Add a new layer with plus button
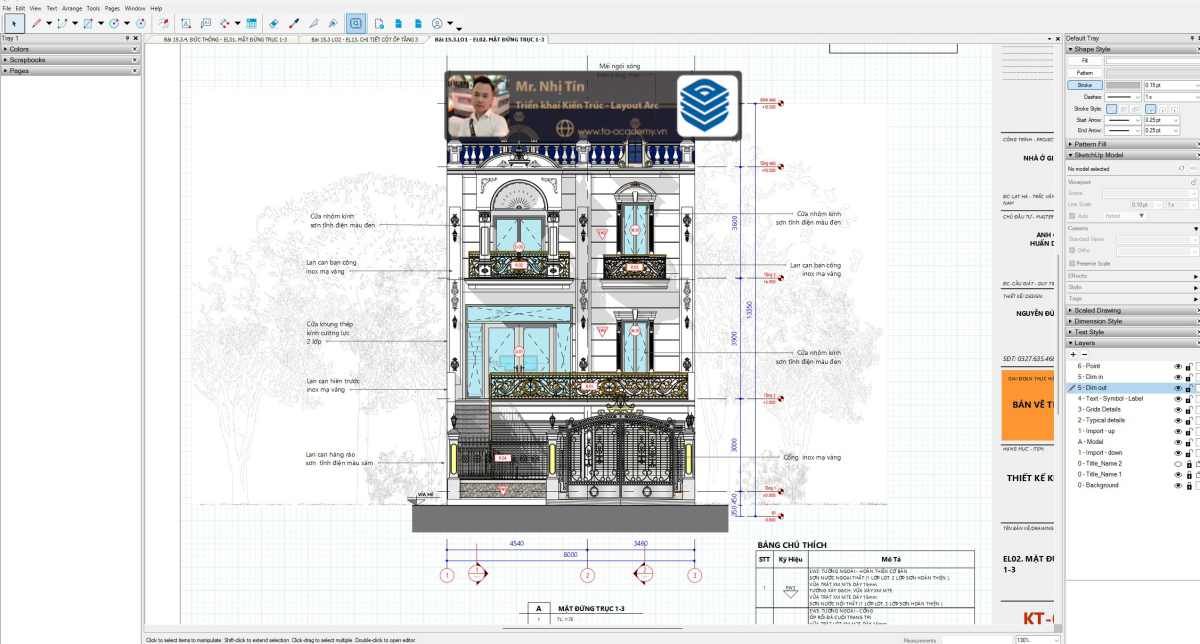This screenshot has height=644, width=1200. pos(1073,355)
